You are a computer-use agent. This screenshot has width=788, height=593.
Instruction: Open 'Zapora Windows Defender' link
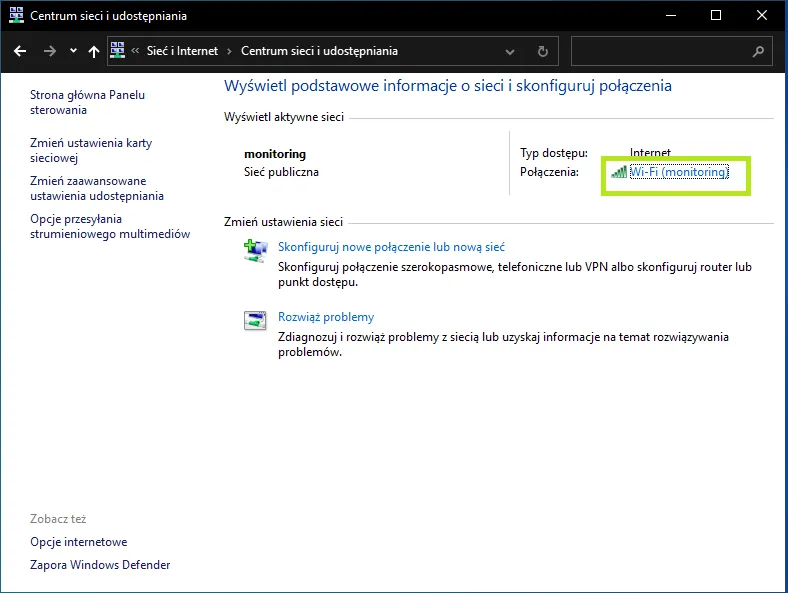(100, 565)
